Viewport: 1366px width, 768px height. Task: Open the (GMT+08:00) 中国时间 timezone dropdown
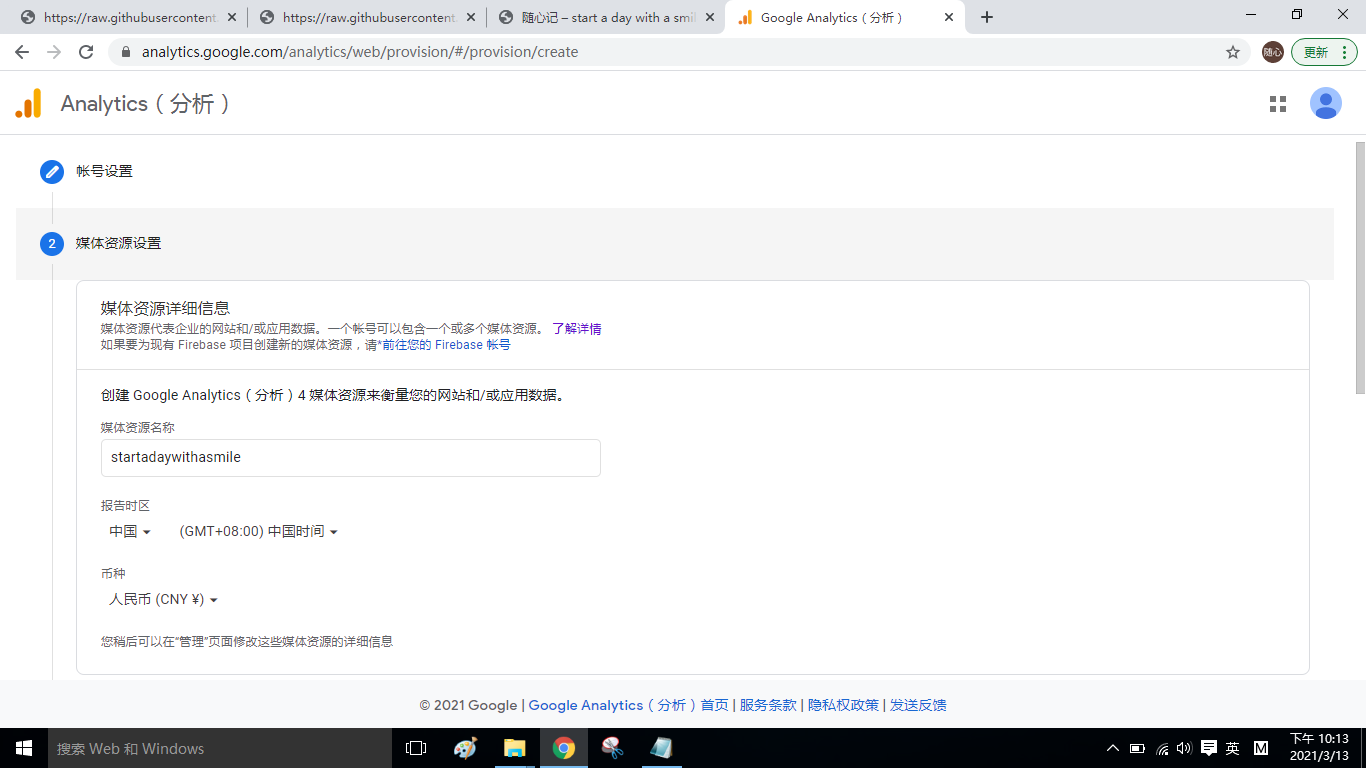click(256, 531)
